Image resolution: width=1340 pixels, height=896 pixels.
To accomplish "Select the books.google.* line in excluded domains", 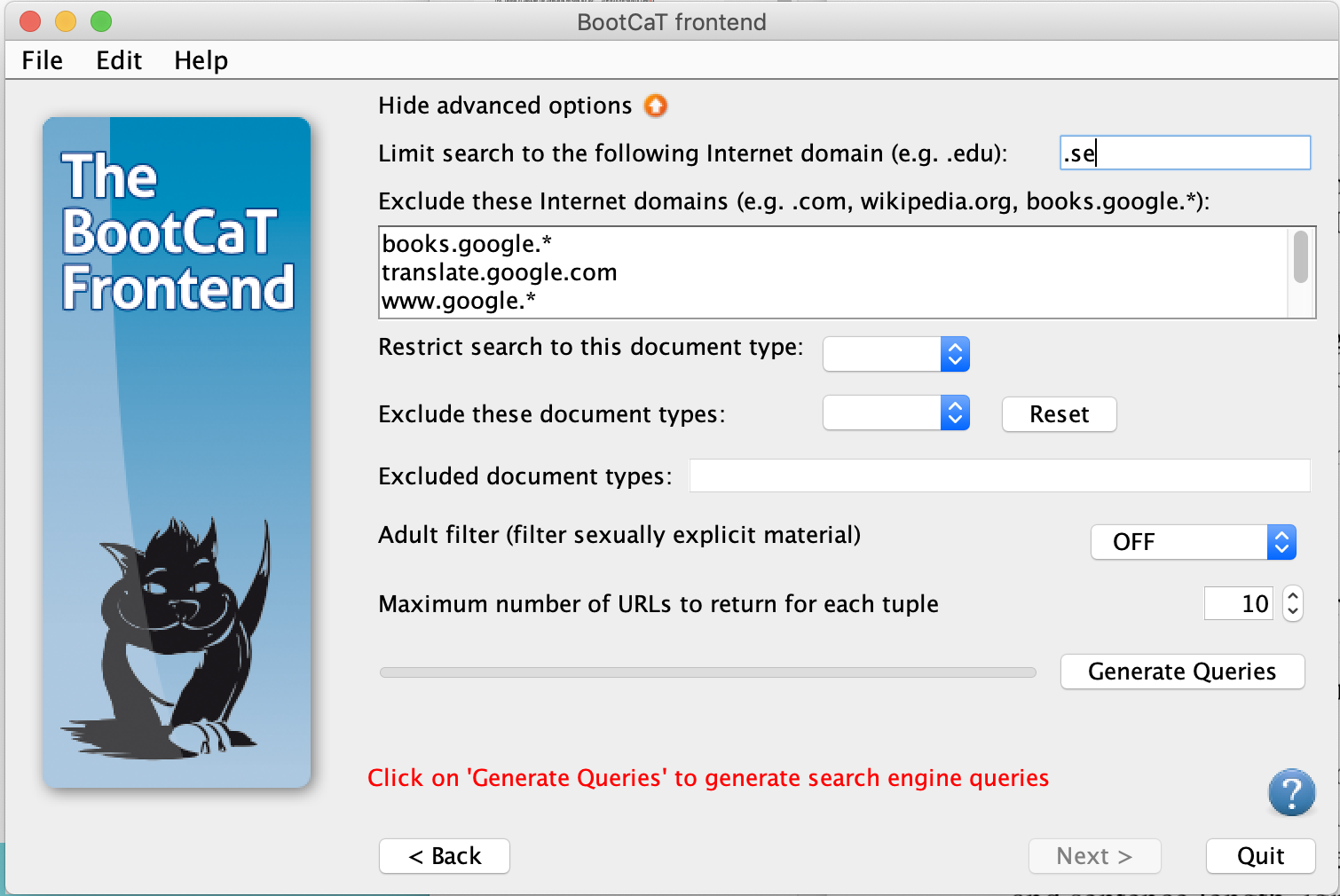I will (467, 244).
